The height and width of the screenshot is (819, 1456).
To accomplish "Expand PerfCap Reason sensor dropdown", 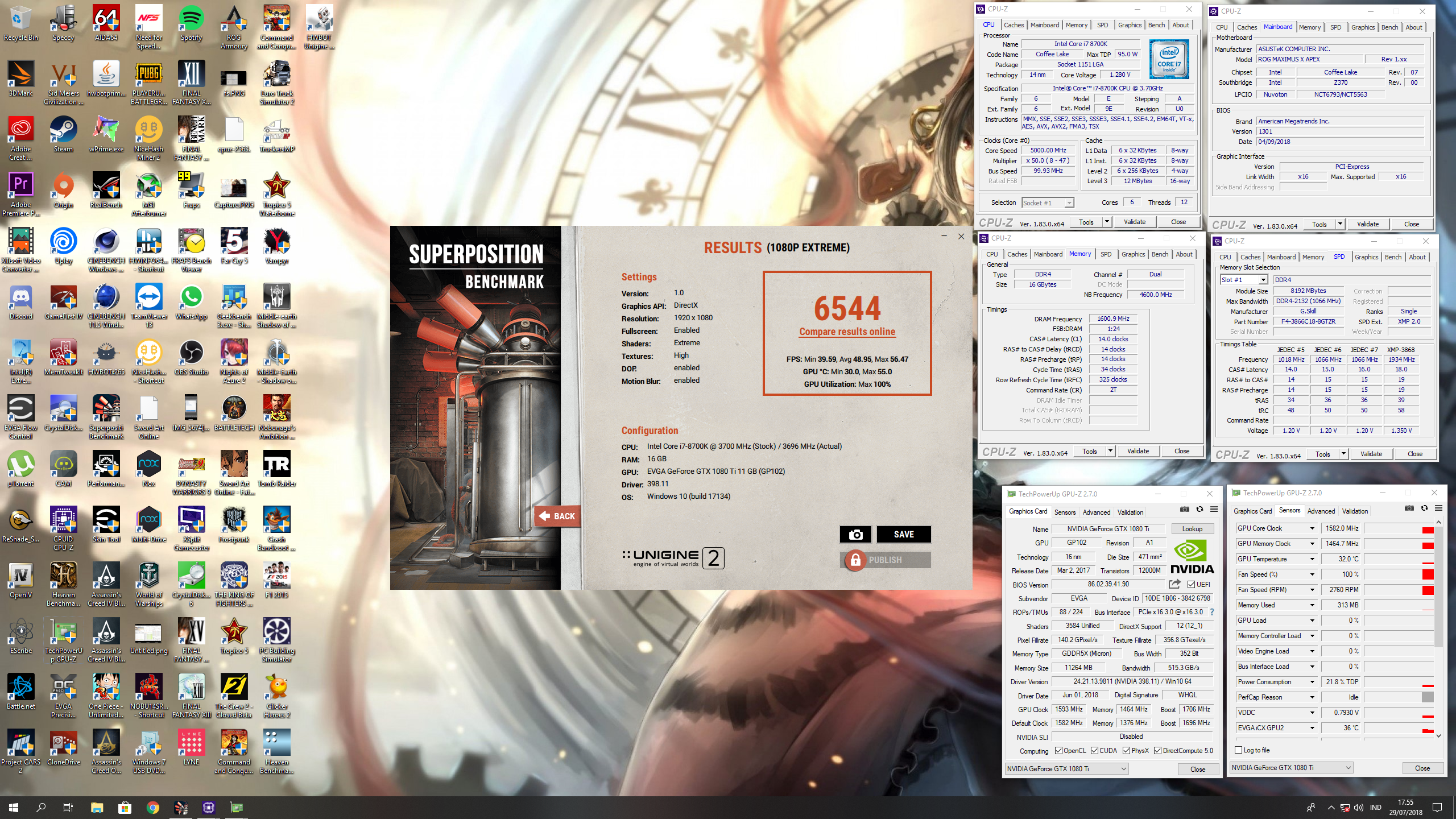I will (1312, 697).
